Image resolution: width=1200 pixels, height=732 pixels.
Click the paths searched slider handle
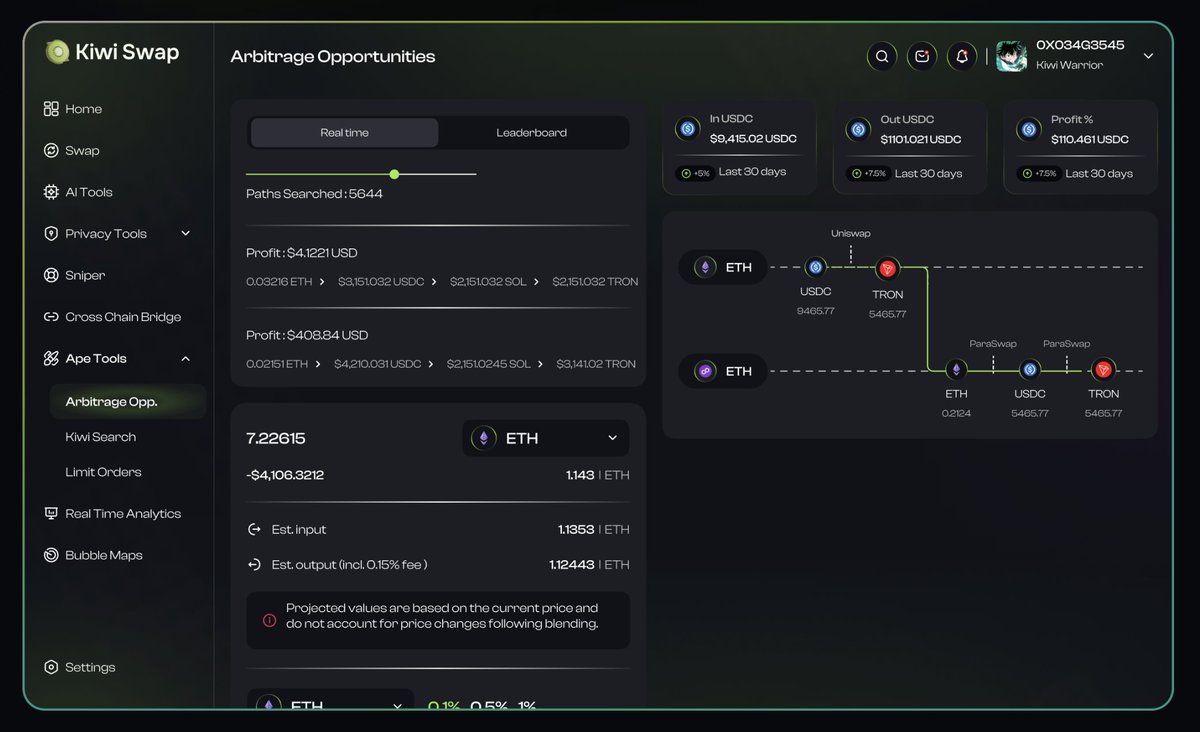tap(394, 174)
